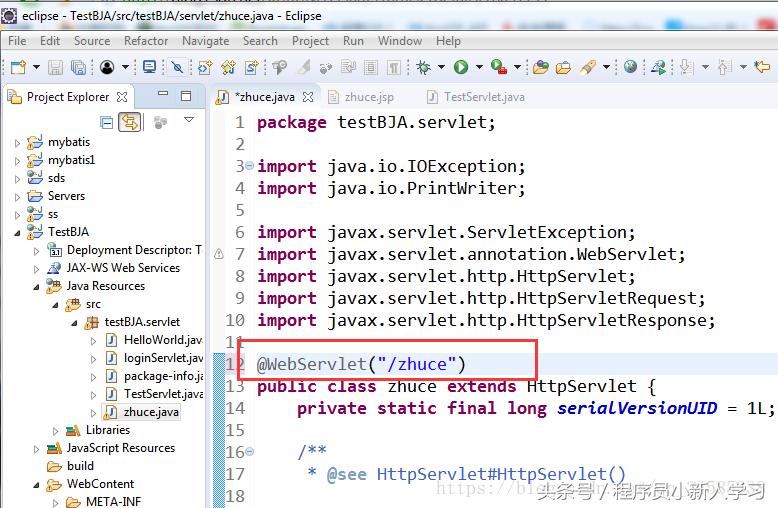Click the Open Type folder icon

540,67
